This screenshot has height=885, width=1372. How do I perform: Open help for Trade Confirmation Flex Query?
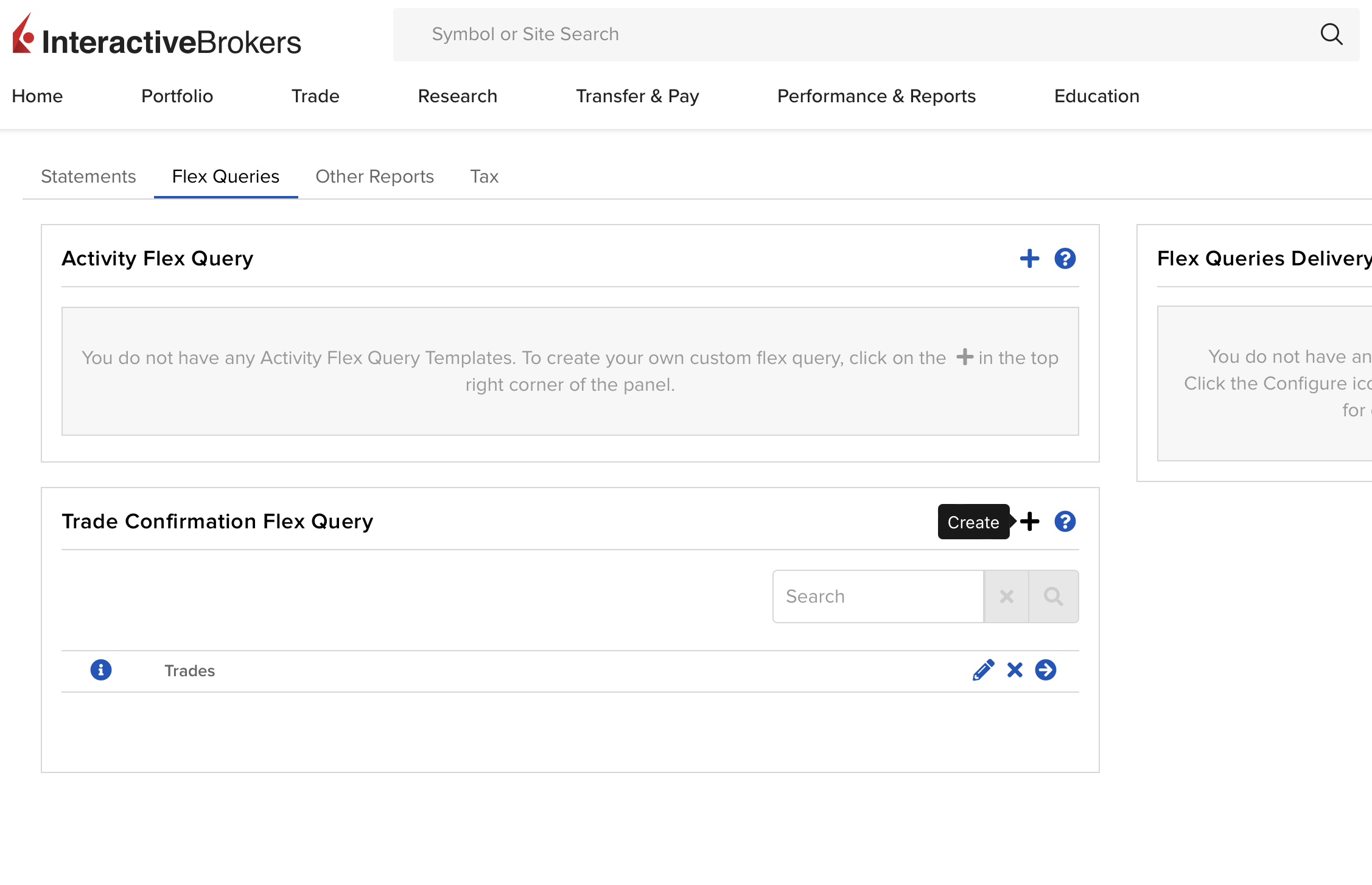click(1065, 522)
